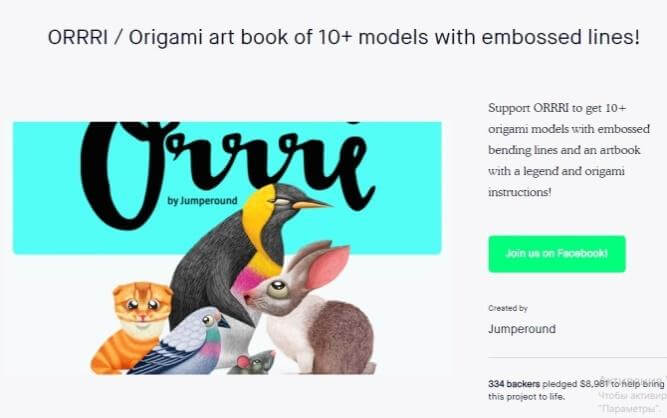Click the rabbit illustration in project image
Screen dimensions: 667x418
(313, 310)
